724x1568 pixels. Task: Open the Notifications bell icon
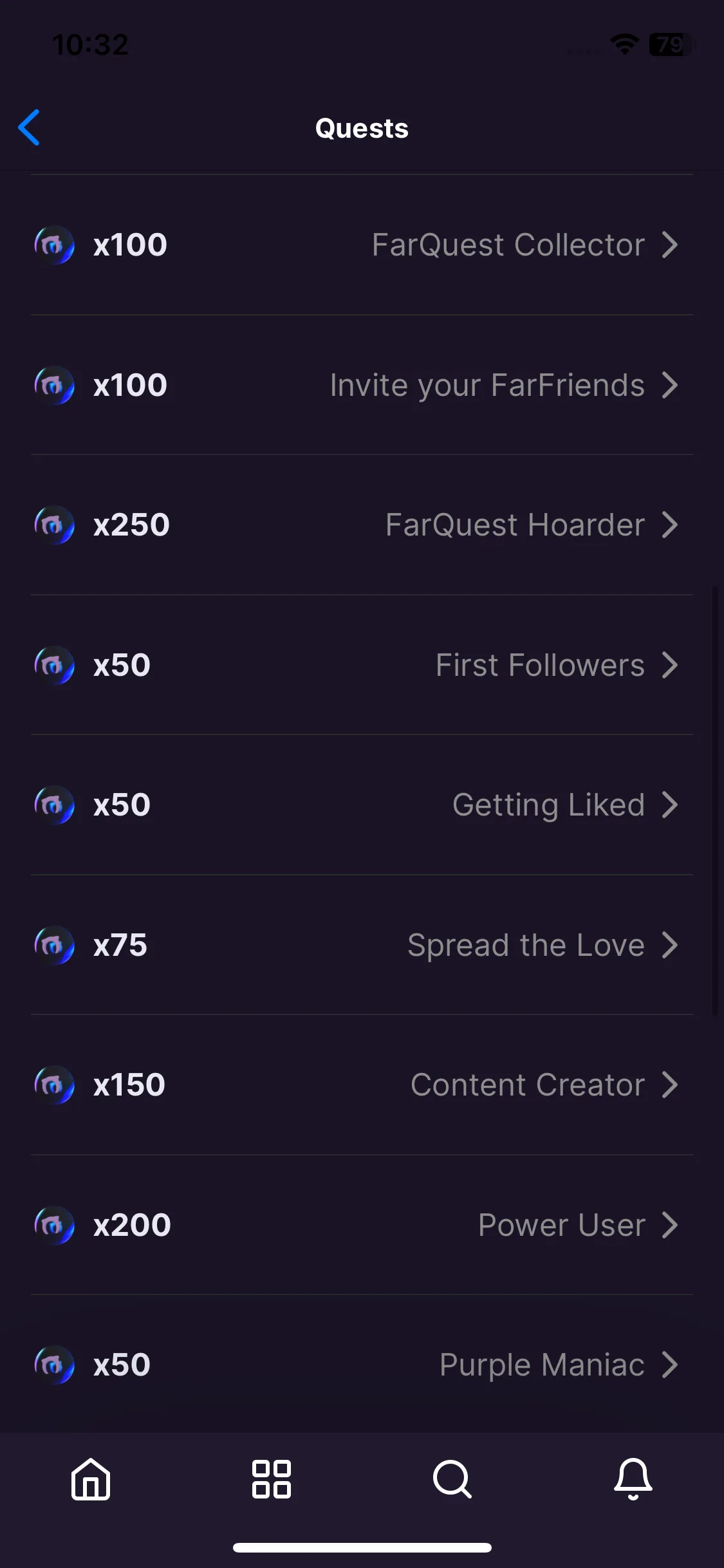633,1479
